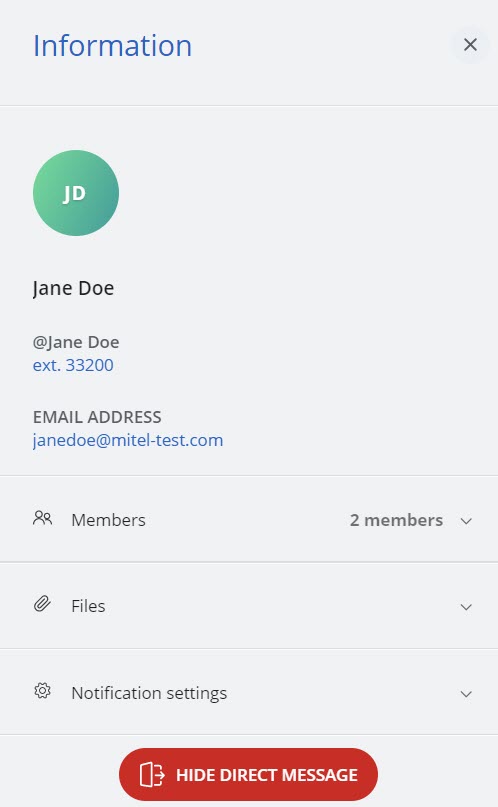Call extension ext. 33200 link

coord(73,365)
